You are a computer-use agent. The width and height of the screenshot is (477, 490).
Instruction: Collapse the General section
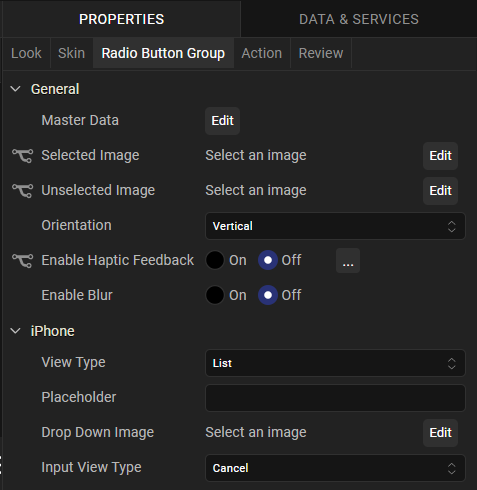(15, 89)
